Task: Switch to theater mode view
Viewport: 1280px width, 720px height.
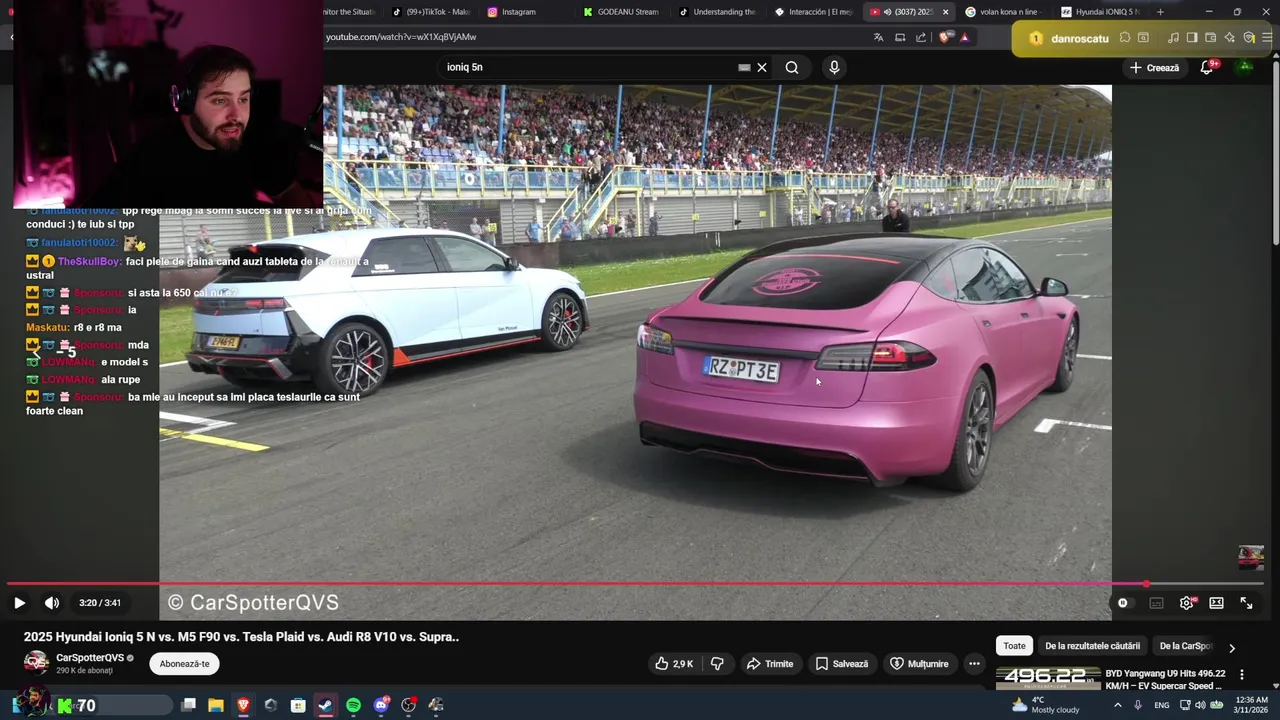Action: [x=1216, y=603]
